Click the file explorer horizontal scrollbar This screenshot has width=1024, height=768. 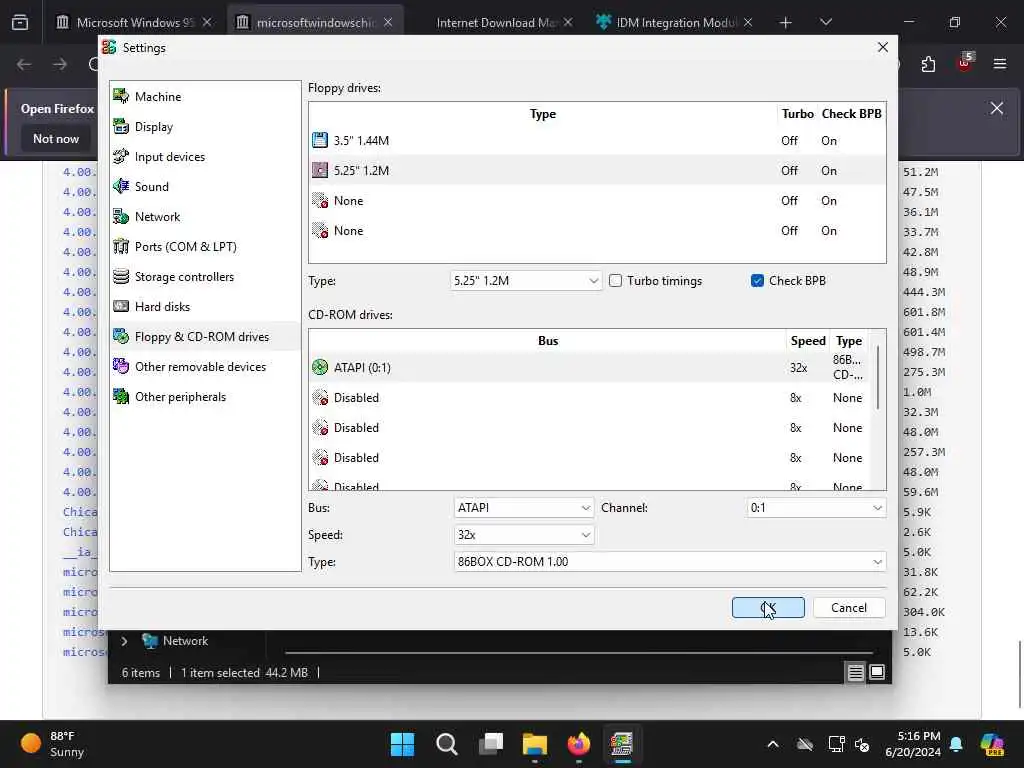[579, 652]
